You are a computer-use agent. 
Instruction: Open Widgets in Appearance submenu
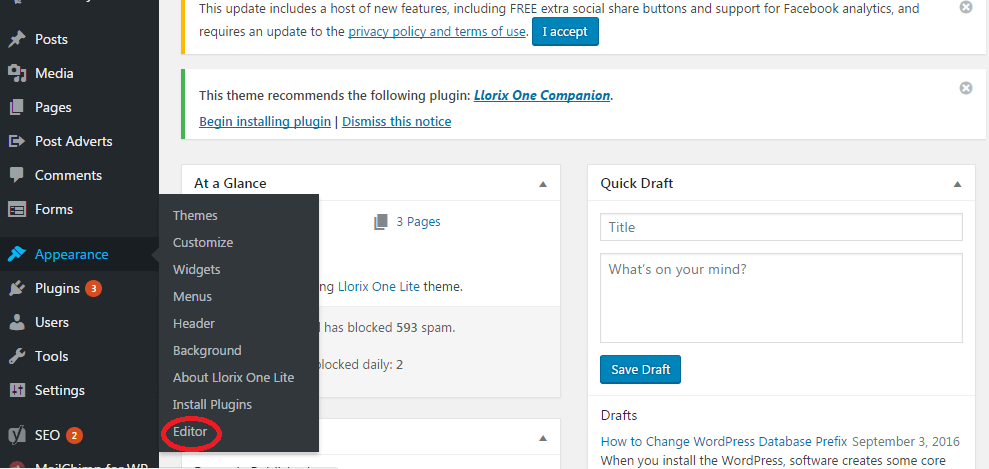click(x=197, y=270)
